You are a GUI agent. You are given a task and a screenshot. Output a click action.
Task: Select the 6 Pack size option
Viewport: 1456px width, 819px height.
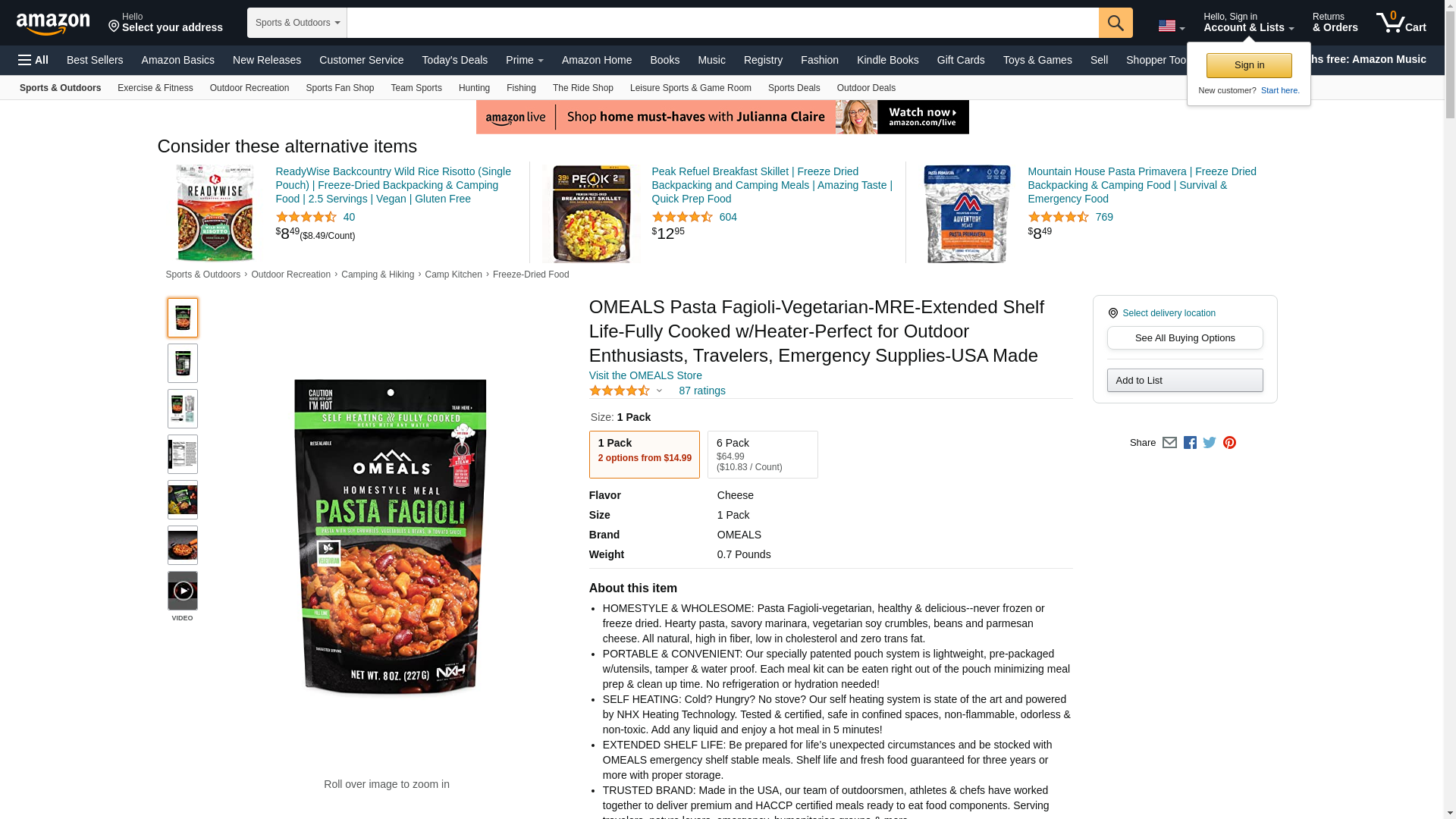763,454
